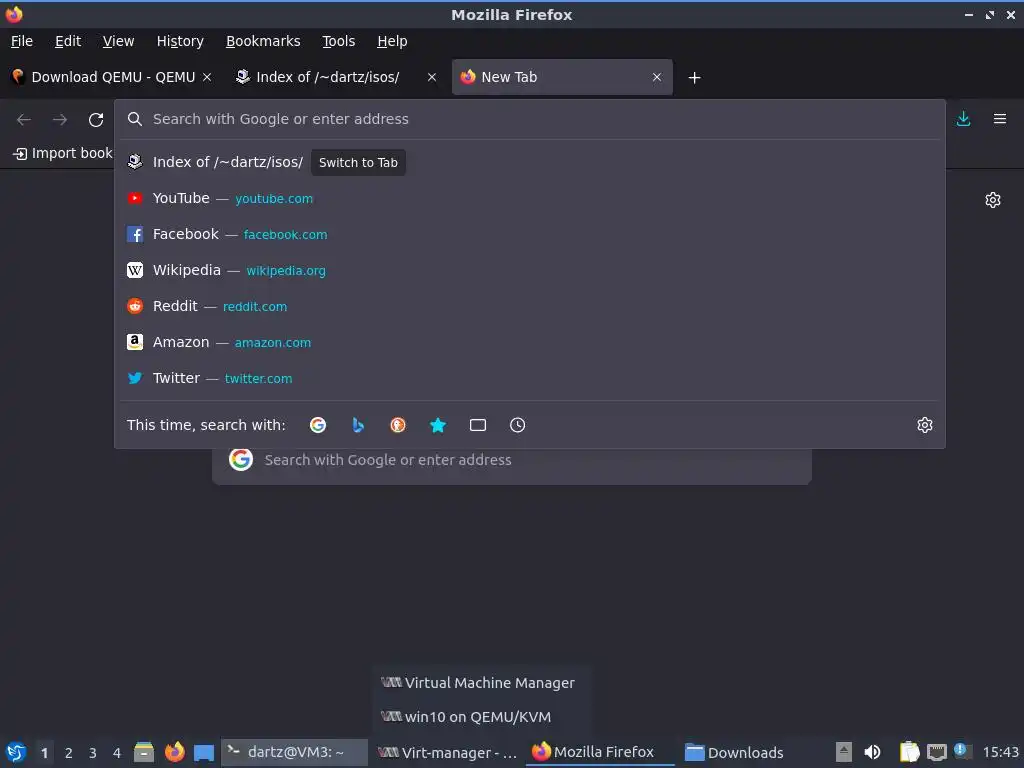Search history with the clock icon

coord(517,425)
